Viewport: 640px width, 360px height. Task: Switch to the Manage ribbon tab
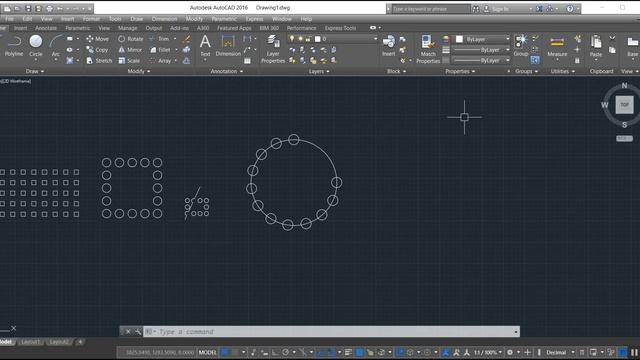pos(128,28)
